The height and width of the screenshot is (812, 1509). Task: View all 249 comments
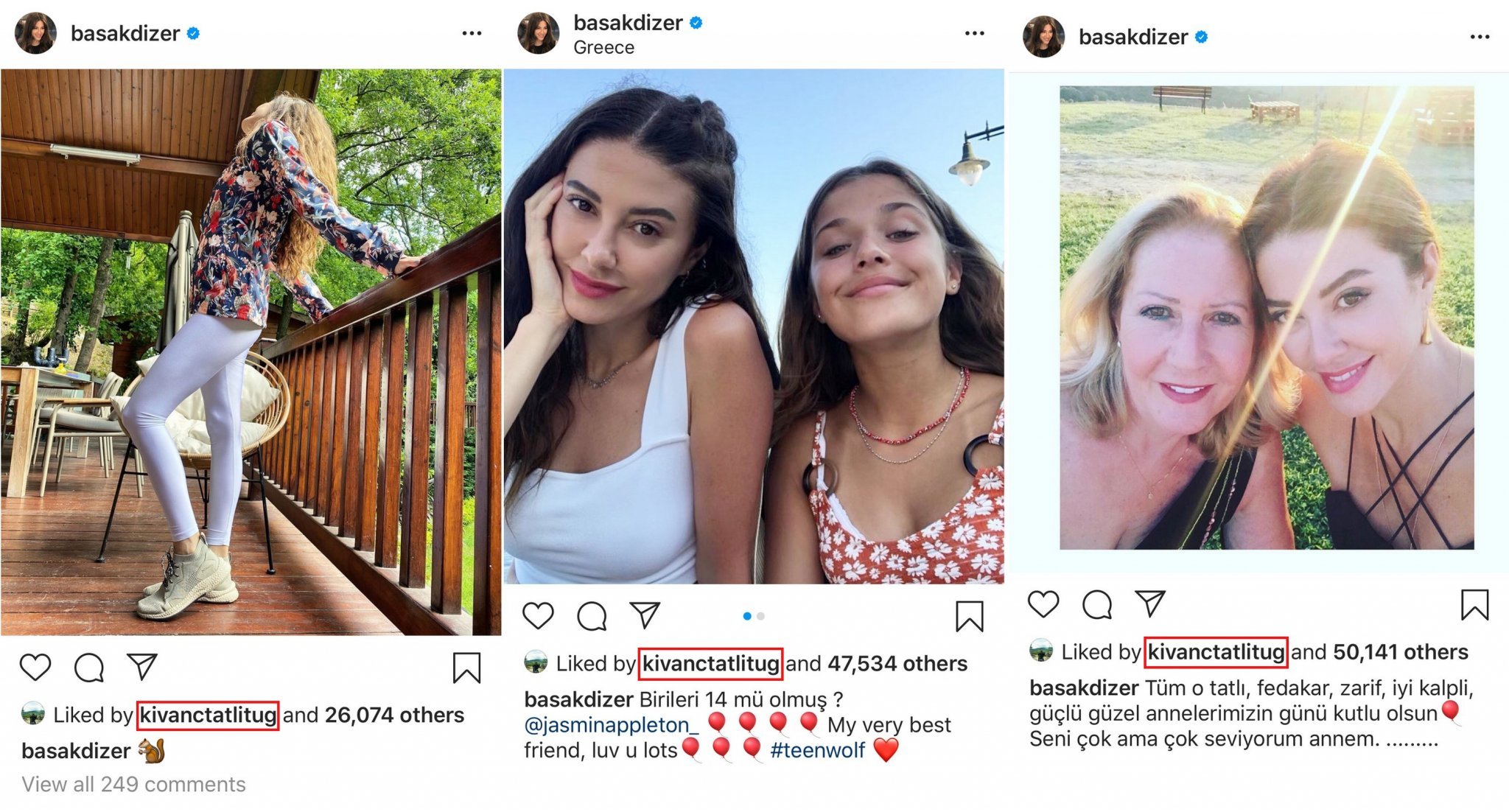tap(133, 784)
